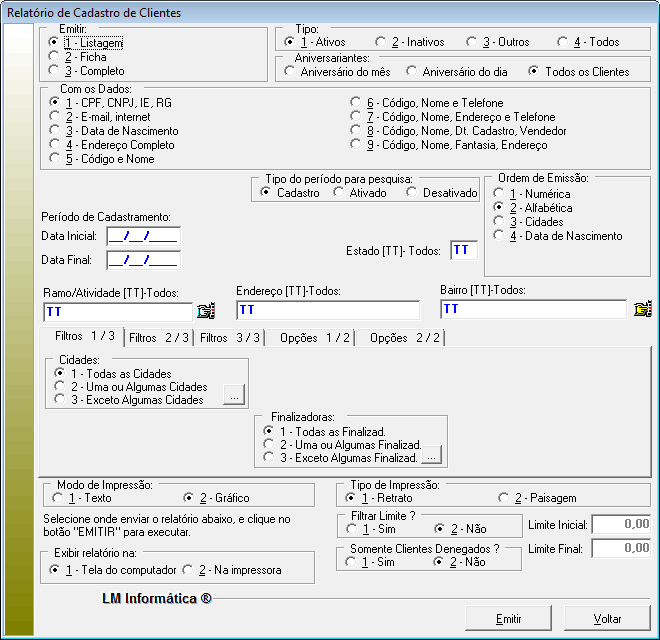Select the 2 - Ficha emit option
The width and height of the screenshot is (660, 640).
coord(55,58)
